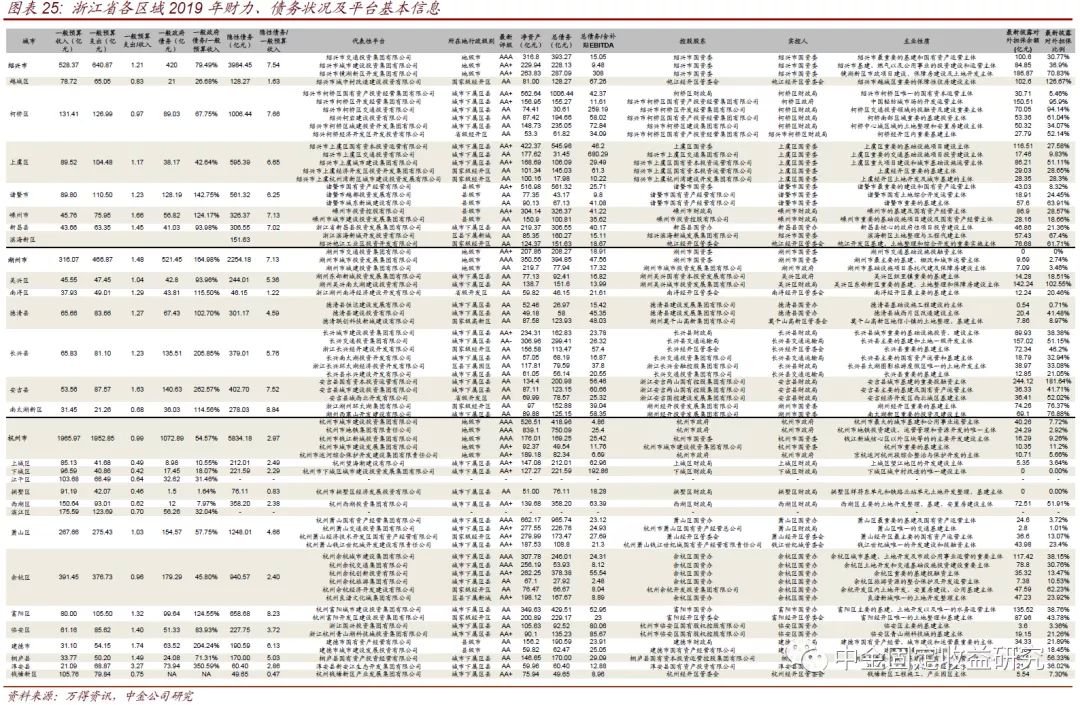Screen dimensions: 1080x705
Task: Click the 新昌县 city cell
Action: pyautogui.click(x=18, y=227)
